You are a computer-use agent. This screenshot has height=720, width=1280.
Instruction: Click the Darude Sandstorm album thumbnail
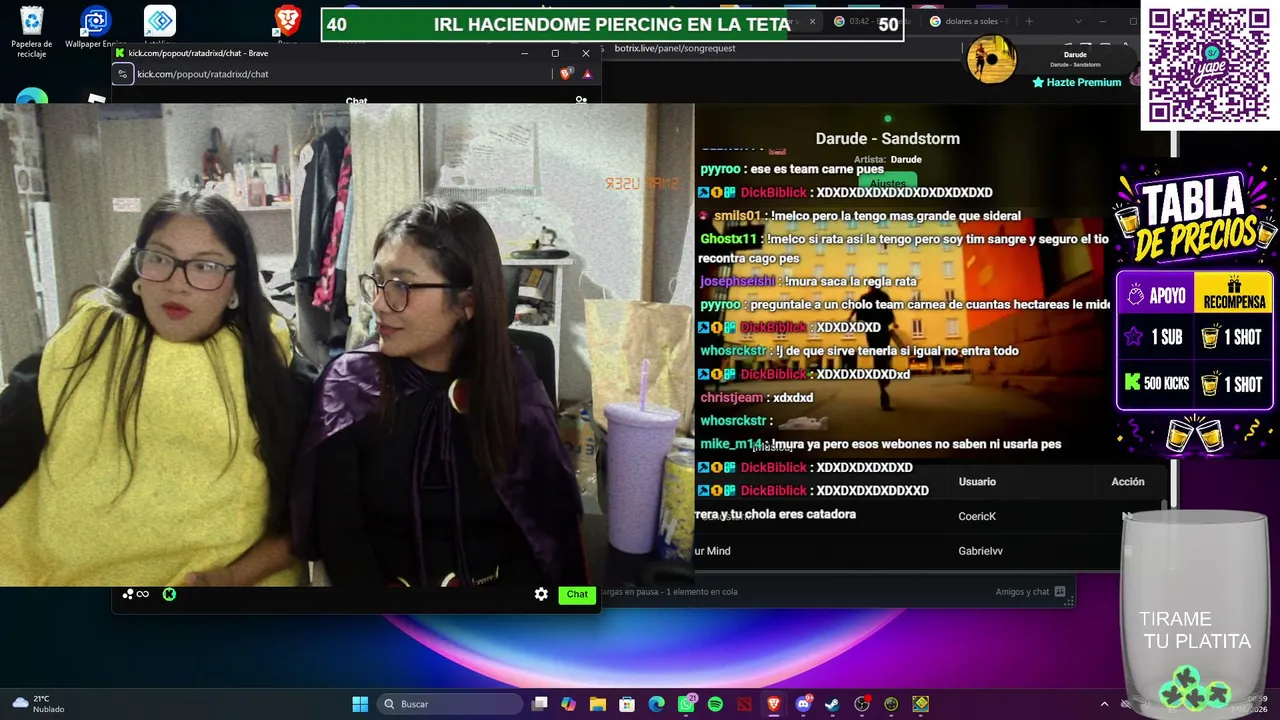pyautogui.click(x=992, y=60)
